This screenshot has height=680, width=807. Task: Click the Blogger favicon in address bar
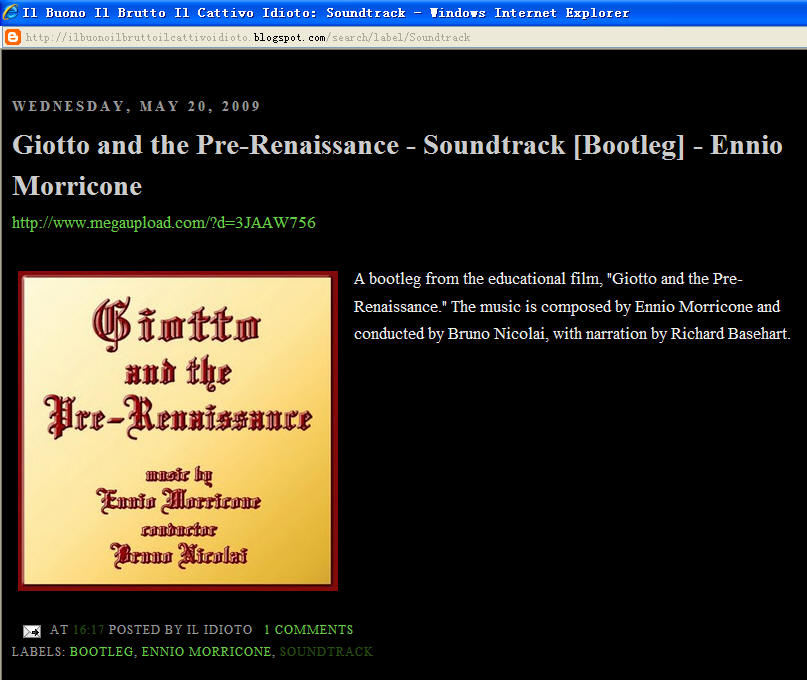pyautogui.click(x=12, y=37)
